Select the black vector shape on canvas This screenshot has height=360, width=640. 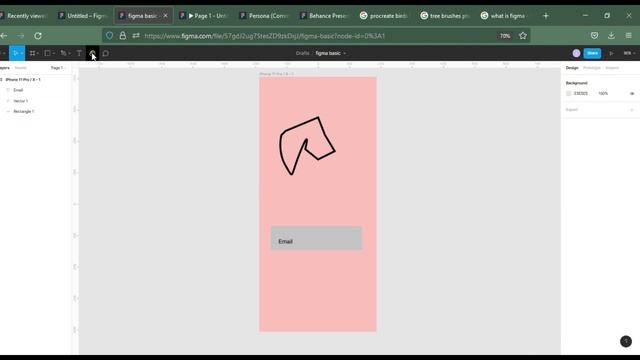pos(307,146)
